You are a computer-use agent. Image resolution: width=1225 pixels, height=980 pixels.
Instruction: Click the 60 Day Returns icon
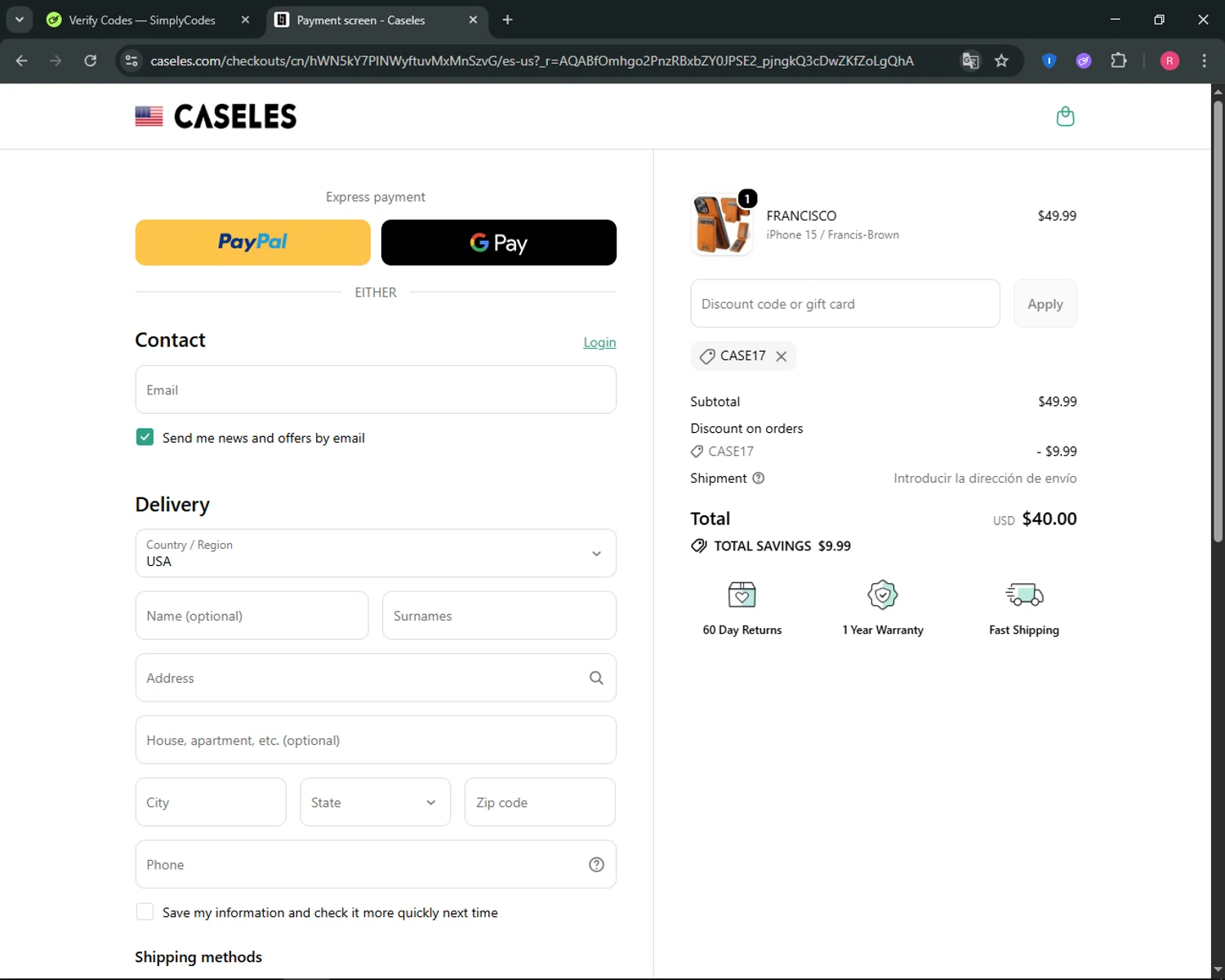click(x=742, y=595)
